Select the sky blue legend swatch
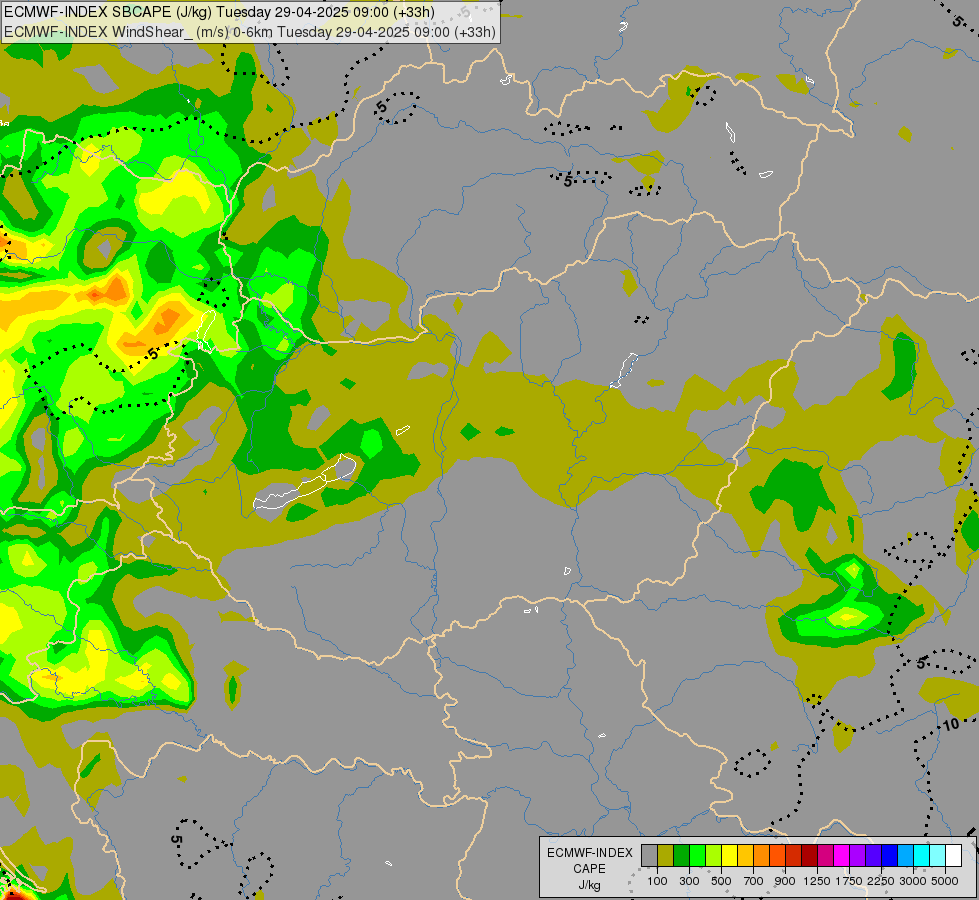Viewport: 979px width, 900px height. coord(905,856)
